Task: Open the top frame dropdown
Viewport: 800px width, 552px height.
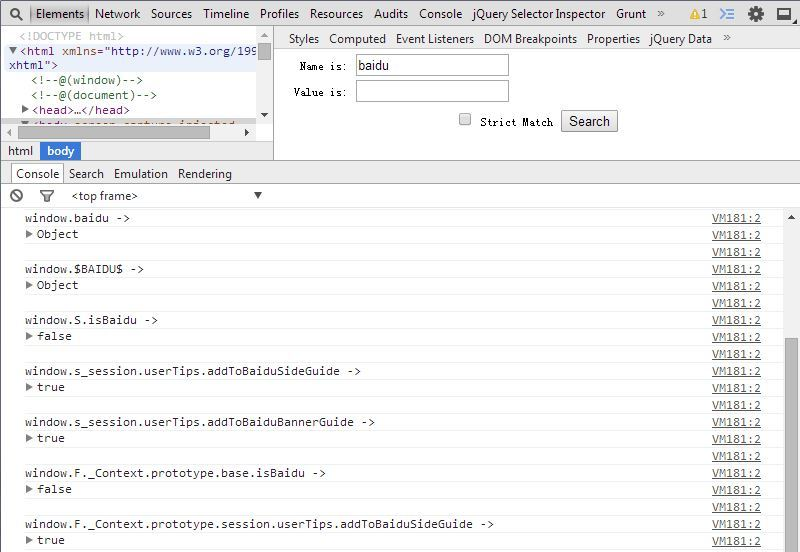Action: pos(167,196)
